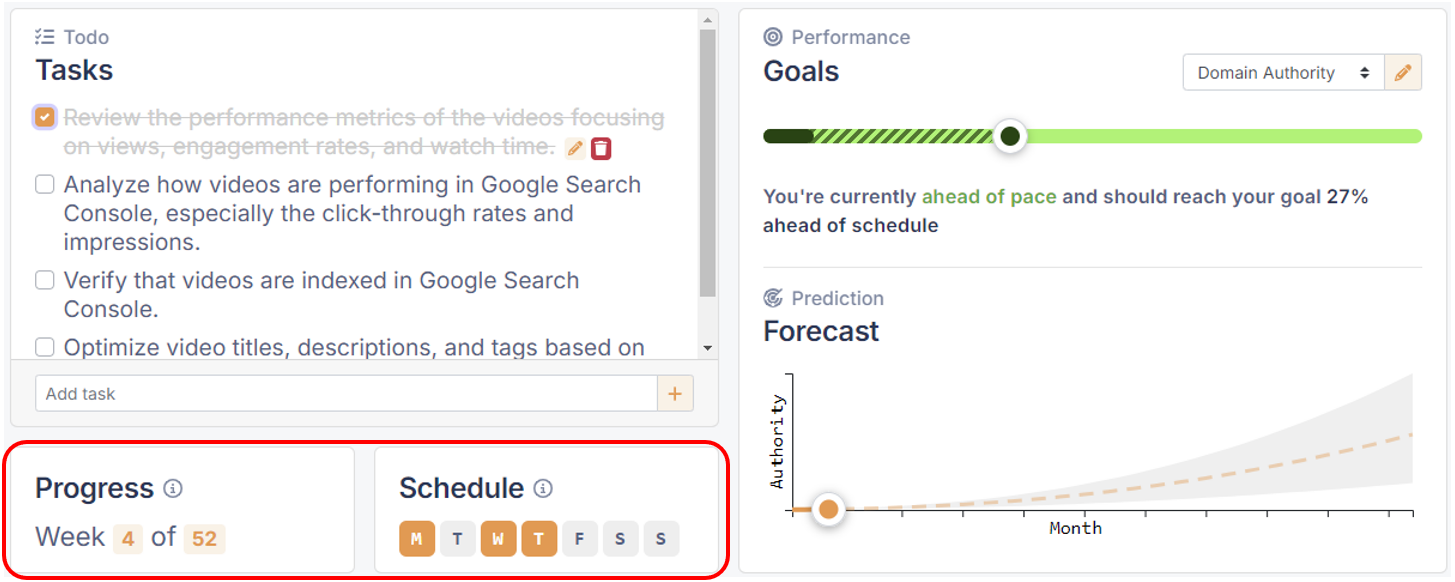This screenshot has width=1455, height=582.
Task: Click the goal progress slider handle
Action: pyautogui.click(x=1009, y=135)
